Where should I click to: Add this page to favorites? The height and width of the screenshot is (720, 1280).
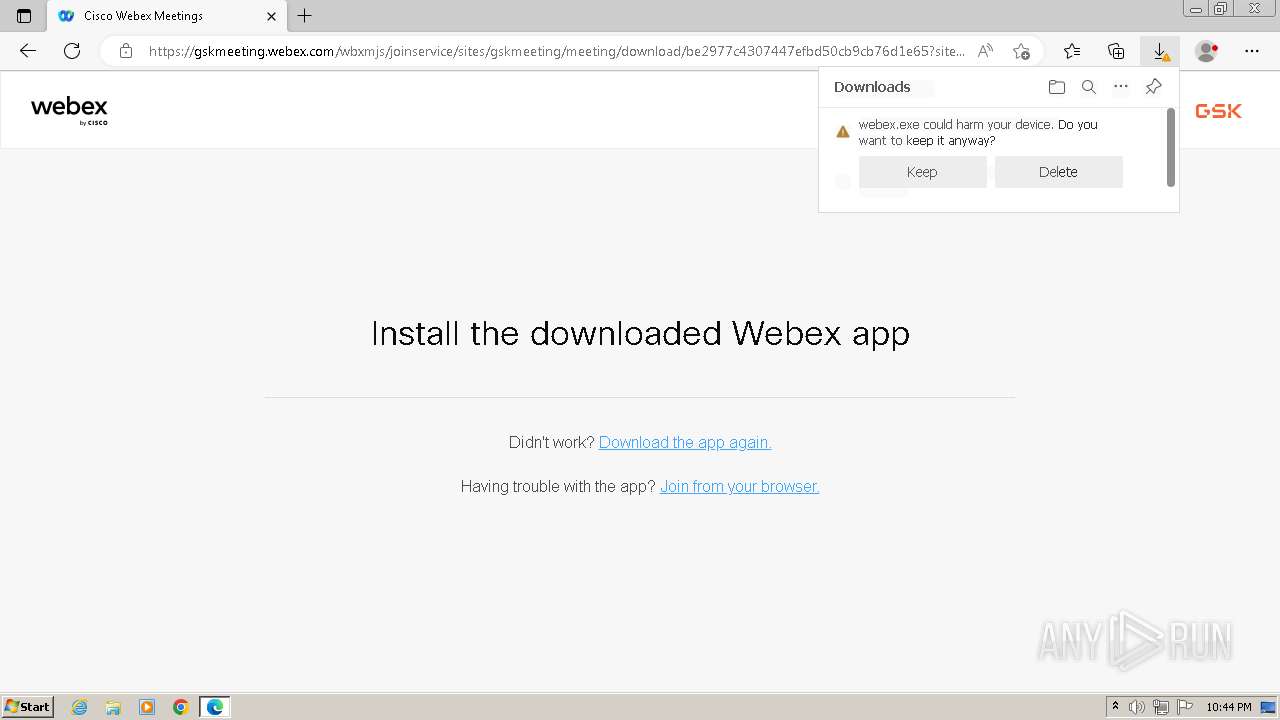point(1021,51)
